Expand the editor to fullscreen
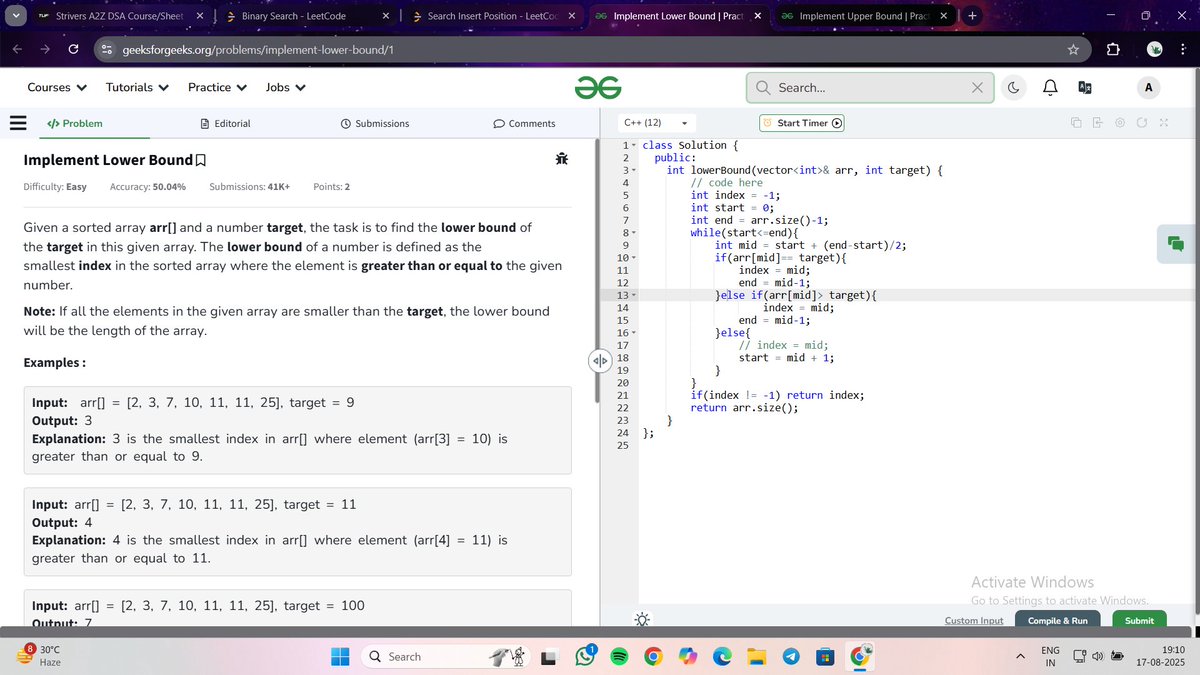Image resolution: width=1200 pixels, height=675 pixels. pyautogui.click(x=1163, y=123)
